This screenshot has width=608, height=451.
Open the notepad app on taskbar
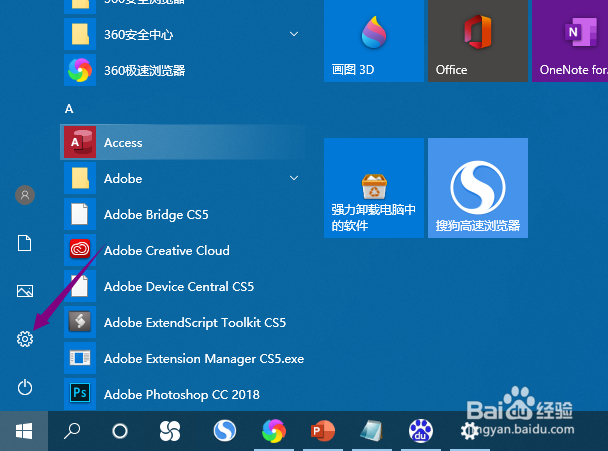click(x=371, y=431)
